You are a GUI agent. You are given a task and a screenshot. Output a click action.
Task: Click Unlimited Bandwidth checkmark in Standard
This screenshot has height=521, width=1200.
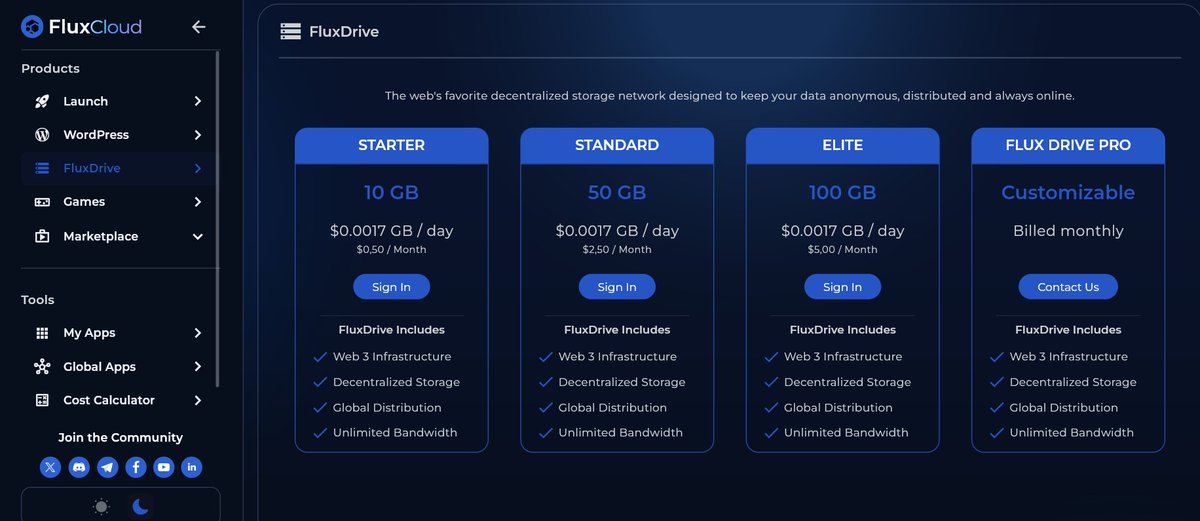click(546, 433)
